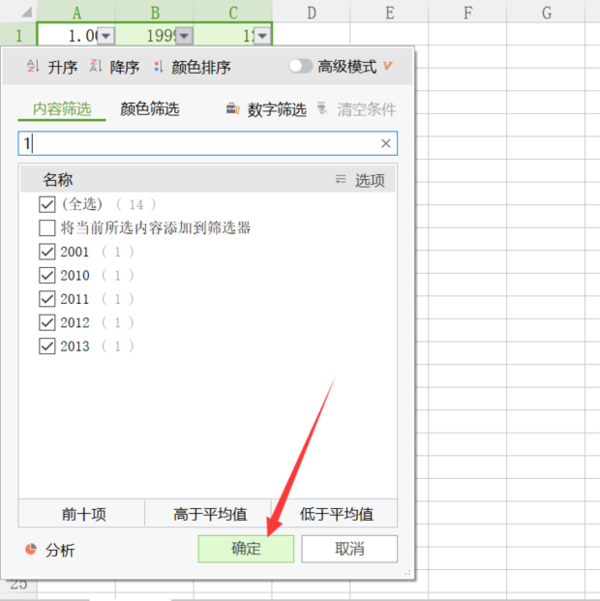Uncheck the 2011 checkbox

[x=47, y=299]
